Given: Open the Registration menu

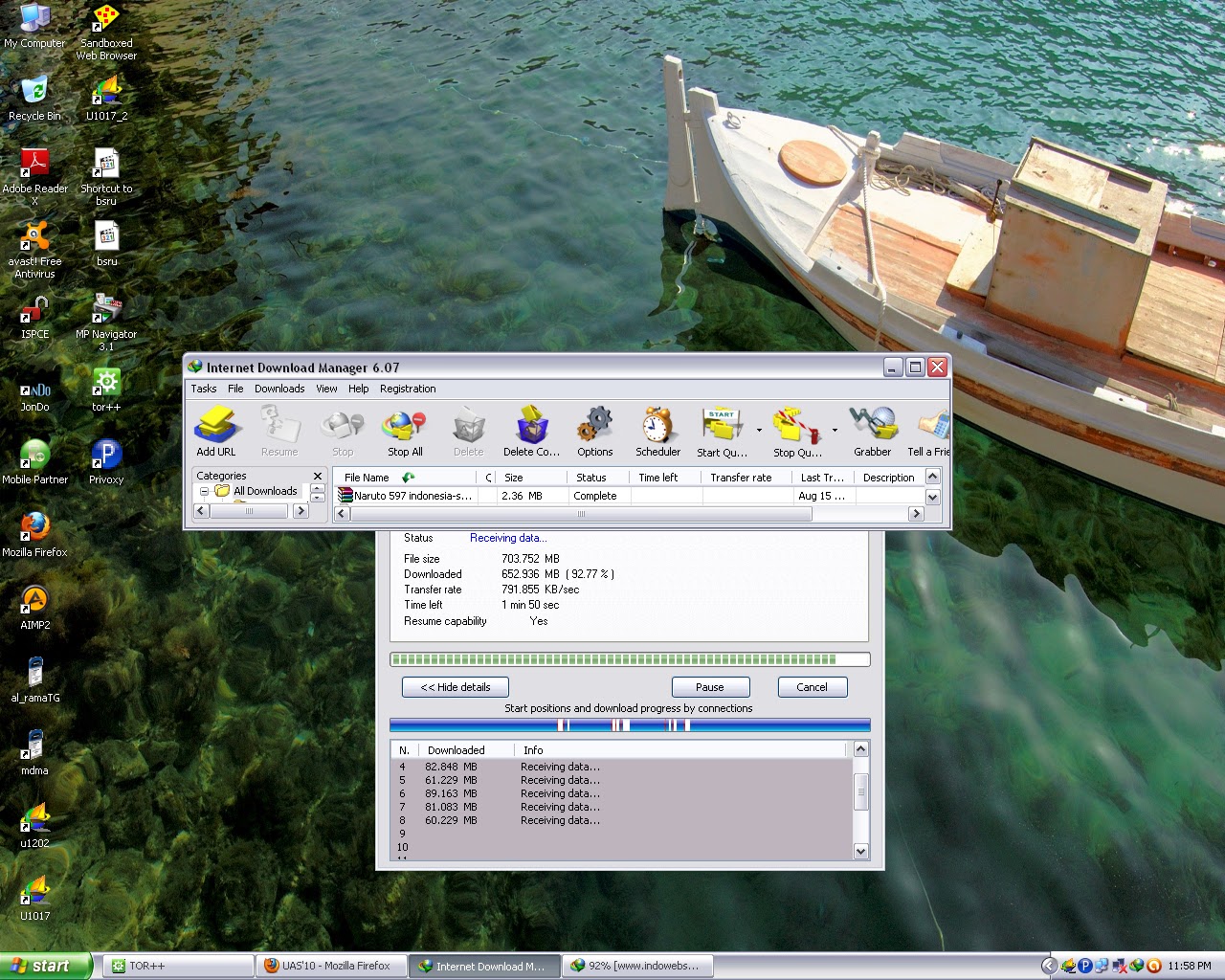Looking at the screenshot, I should [x=408, y=389].
